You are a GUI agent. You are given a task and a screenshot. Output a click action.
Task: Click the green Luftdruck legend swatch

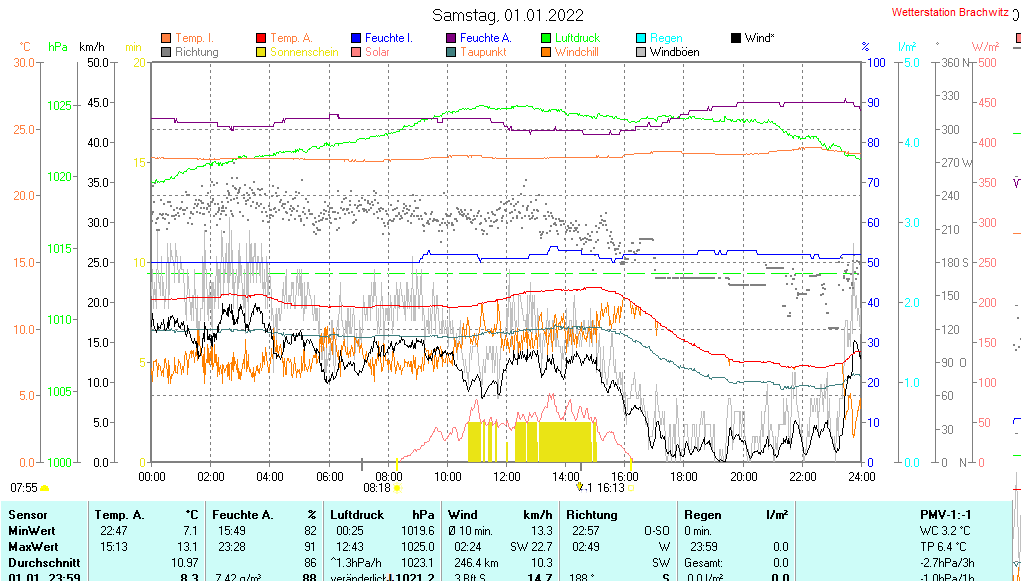point(546,38)
